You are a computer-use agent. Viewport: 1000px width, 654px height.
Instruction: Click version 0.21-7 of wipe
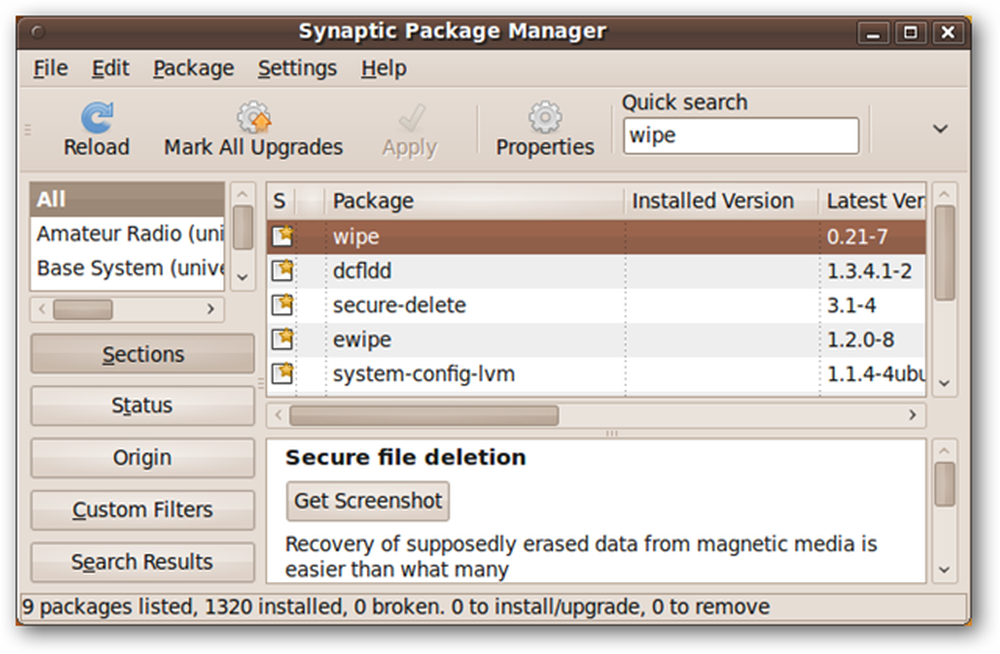click(x=857, y=237)
